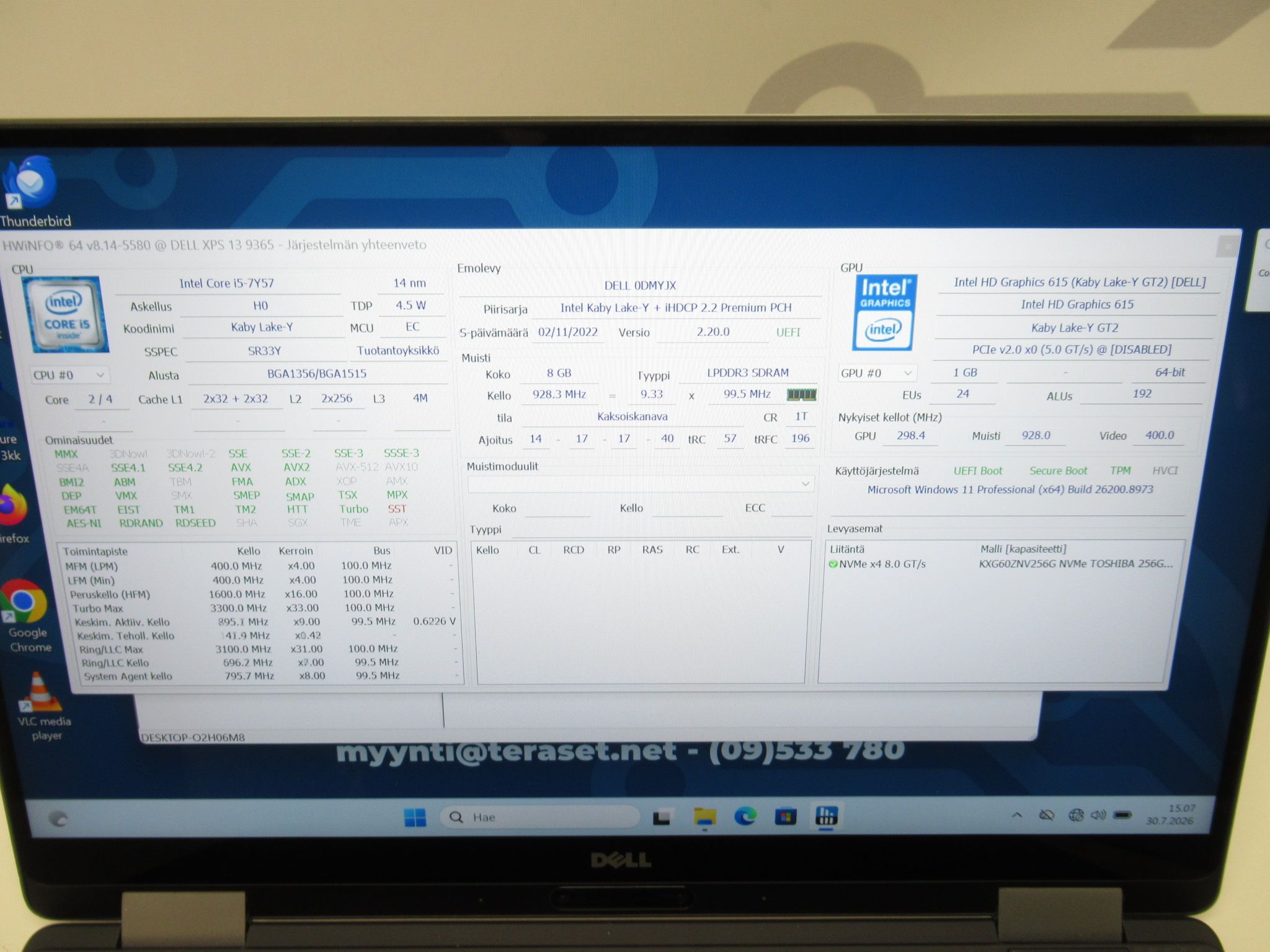This screenshot has width=1270, height=952.
Task: Open Microsoft Store from the taskbar
Action: tap(785, 816)
